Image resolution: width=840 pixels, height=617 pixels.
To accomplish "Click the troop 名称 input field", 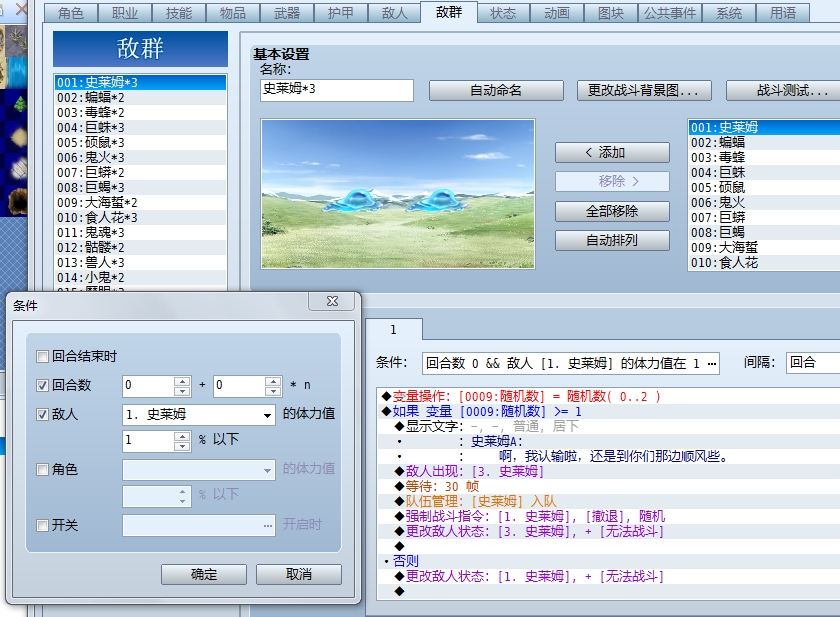I will 337,90.
